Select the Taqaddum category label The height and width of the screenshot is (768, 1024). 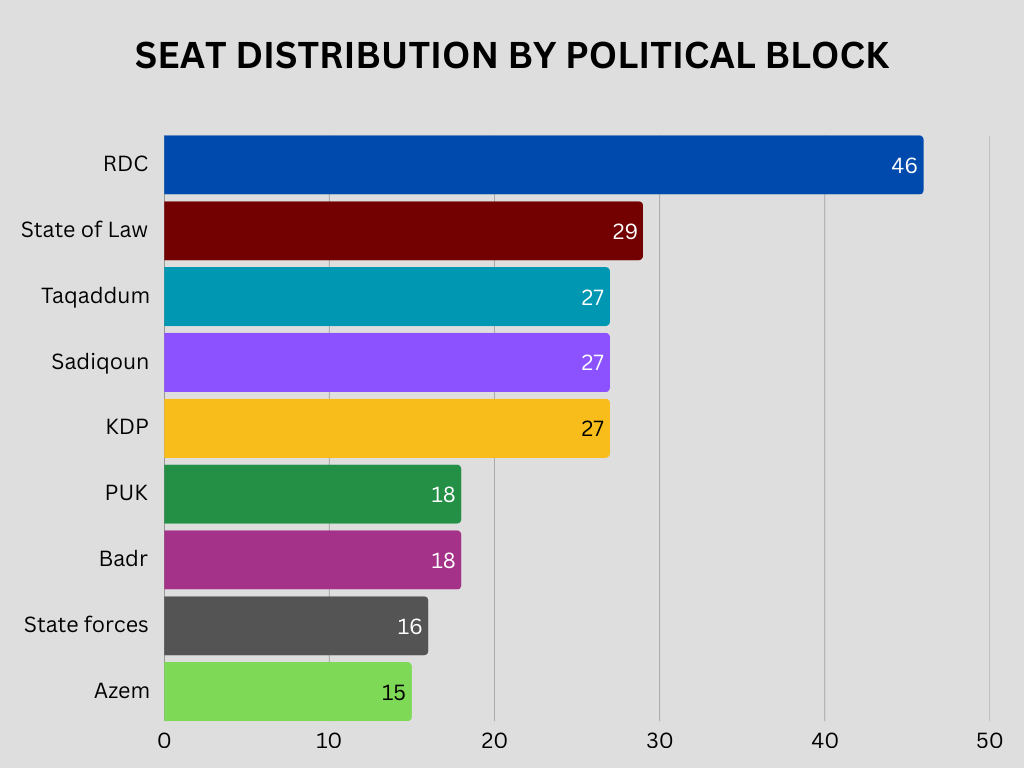tap(96, 296)
